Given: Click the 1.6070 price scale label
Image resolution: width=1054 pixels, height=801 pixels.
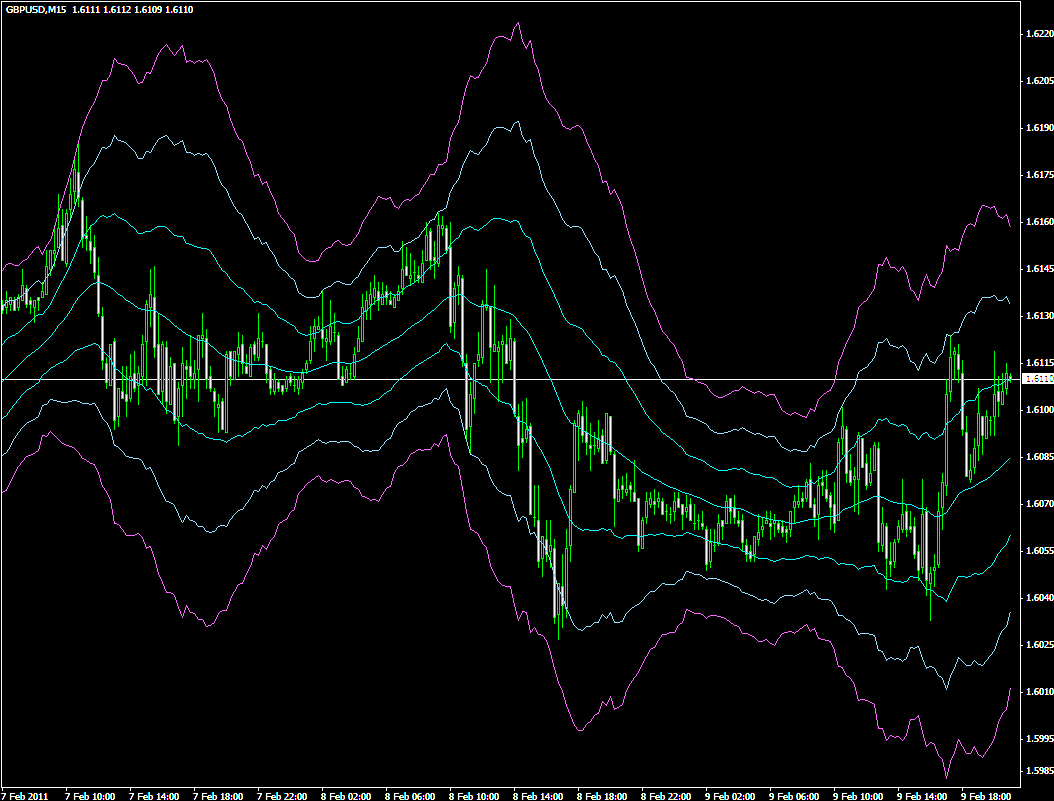Looking at the screenshot, I should tap(1039, 504).
